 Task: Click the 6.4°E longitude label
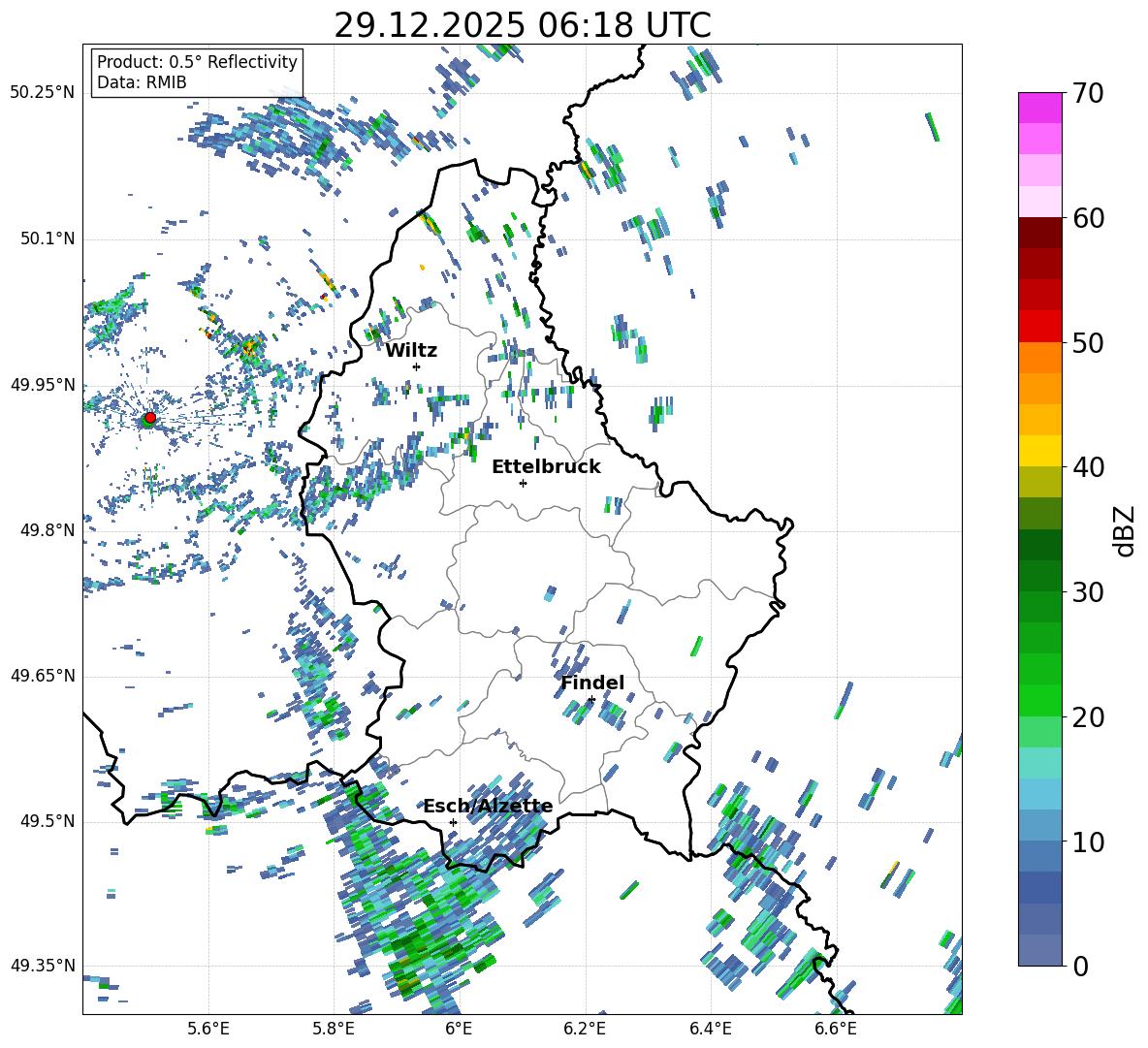710,1029
